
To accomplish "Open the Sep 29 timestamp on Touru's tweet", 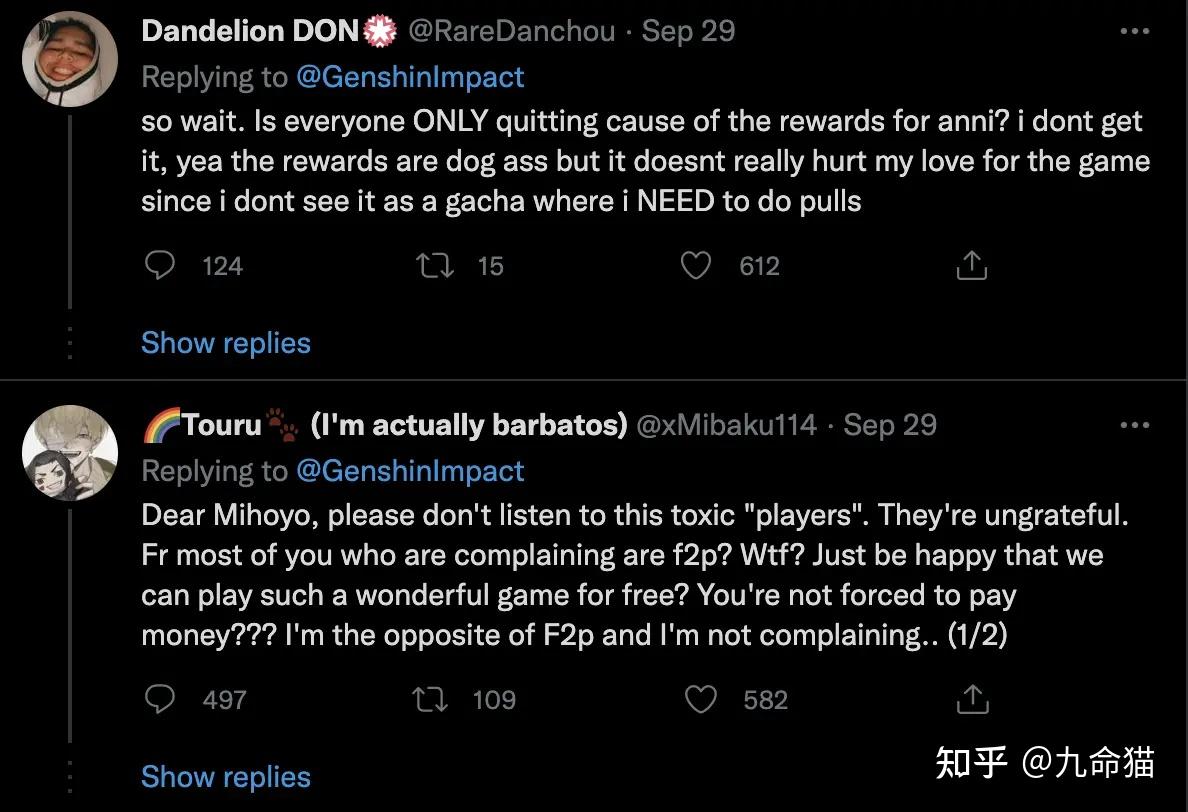I will [890, 425].
